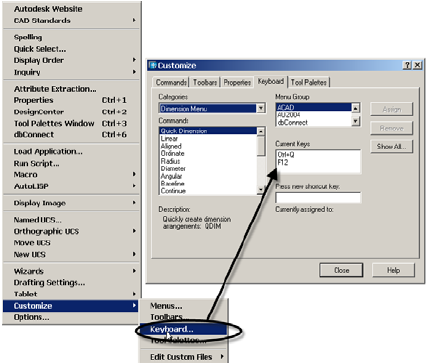The height and width of the screenshot is (363, 427).
Task: Open the Categories dropdown arrow
Action: coord(261,108)
